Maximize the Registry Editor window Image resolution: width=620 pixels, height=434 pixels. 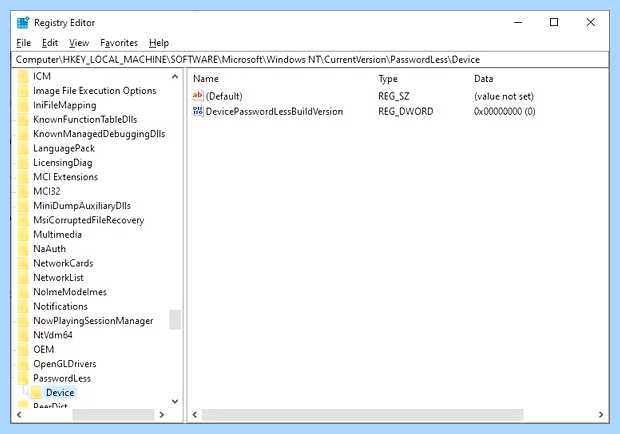[x=554, y=22]
